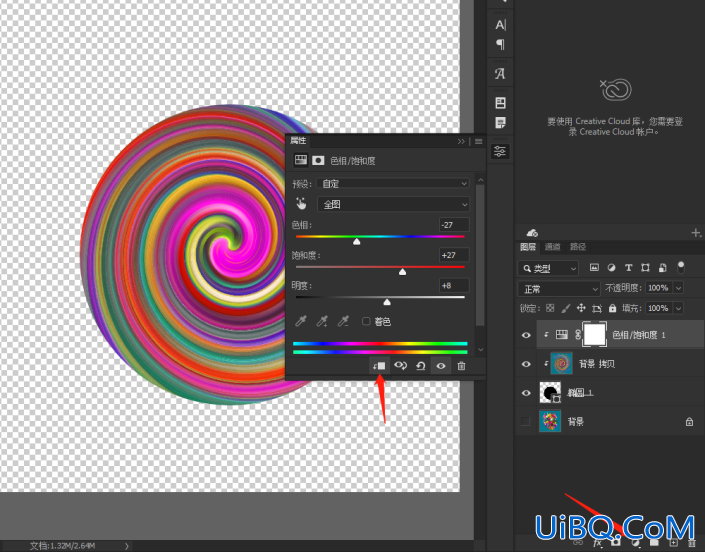Filter layers by shape layers icon
Image resolution: width=705 pixels, height=552 pixels.
[x=645, y=267]
